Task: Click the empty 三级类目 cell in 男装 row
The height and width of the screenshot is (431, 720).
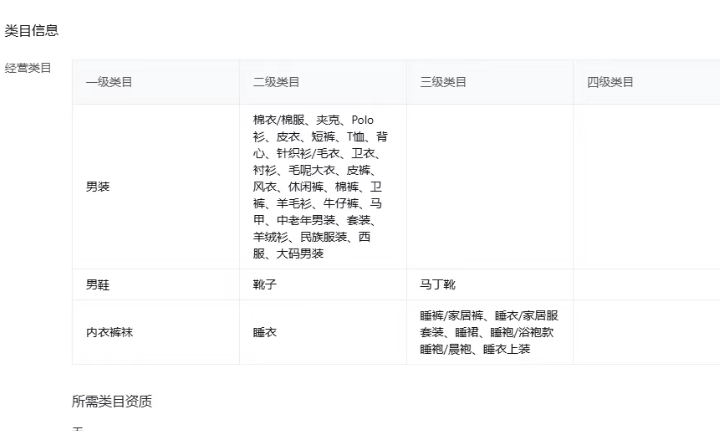Action: (x=489, y=186)
